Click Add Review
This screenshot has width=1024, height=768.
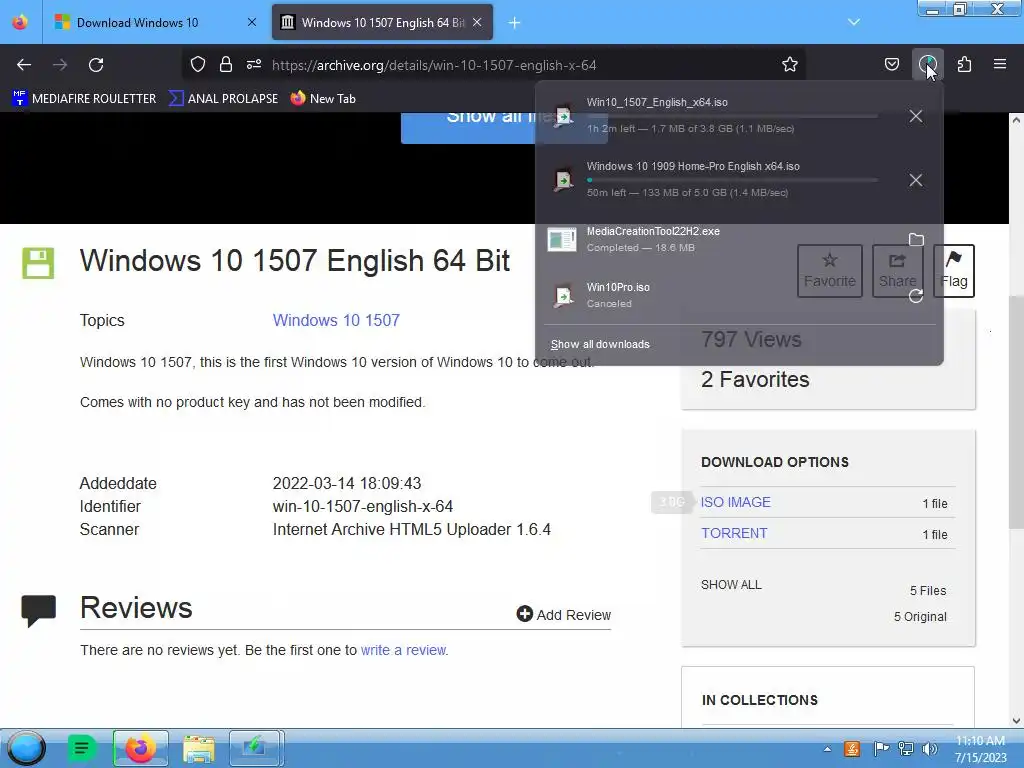coord(564,615)
